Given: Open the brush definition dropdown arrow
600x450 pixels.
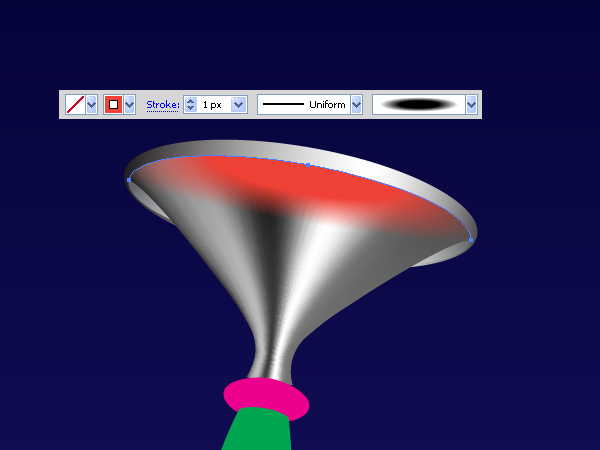Looking at the screenshot, I should pyautogui.click(x=471, y=104).
